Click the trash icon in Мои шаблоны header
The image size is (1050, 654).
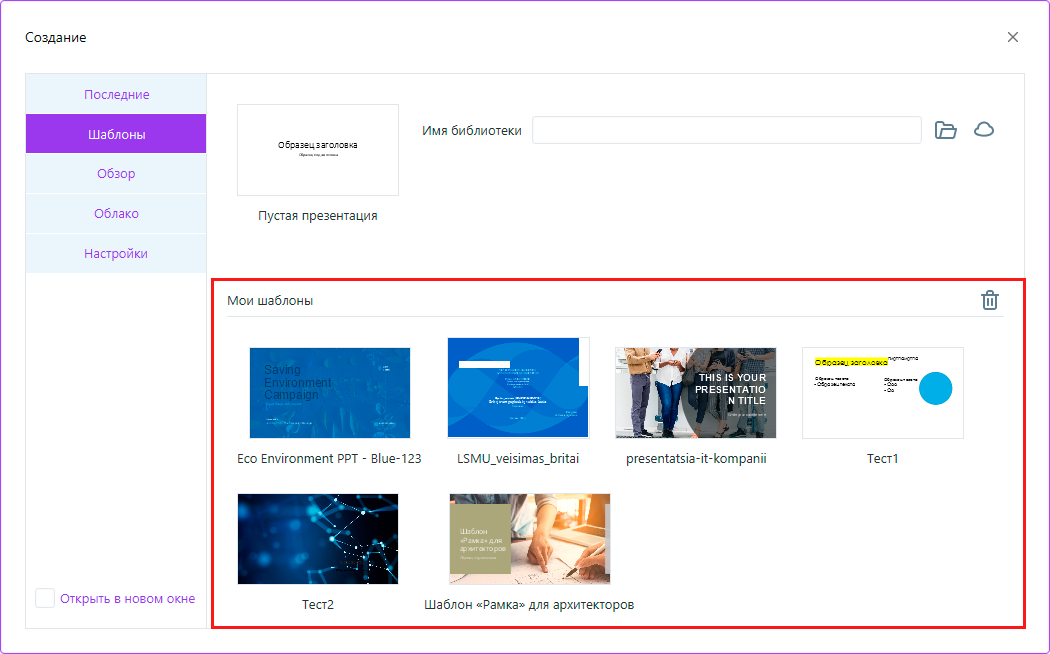point(990,299)
